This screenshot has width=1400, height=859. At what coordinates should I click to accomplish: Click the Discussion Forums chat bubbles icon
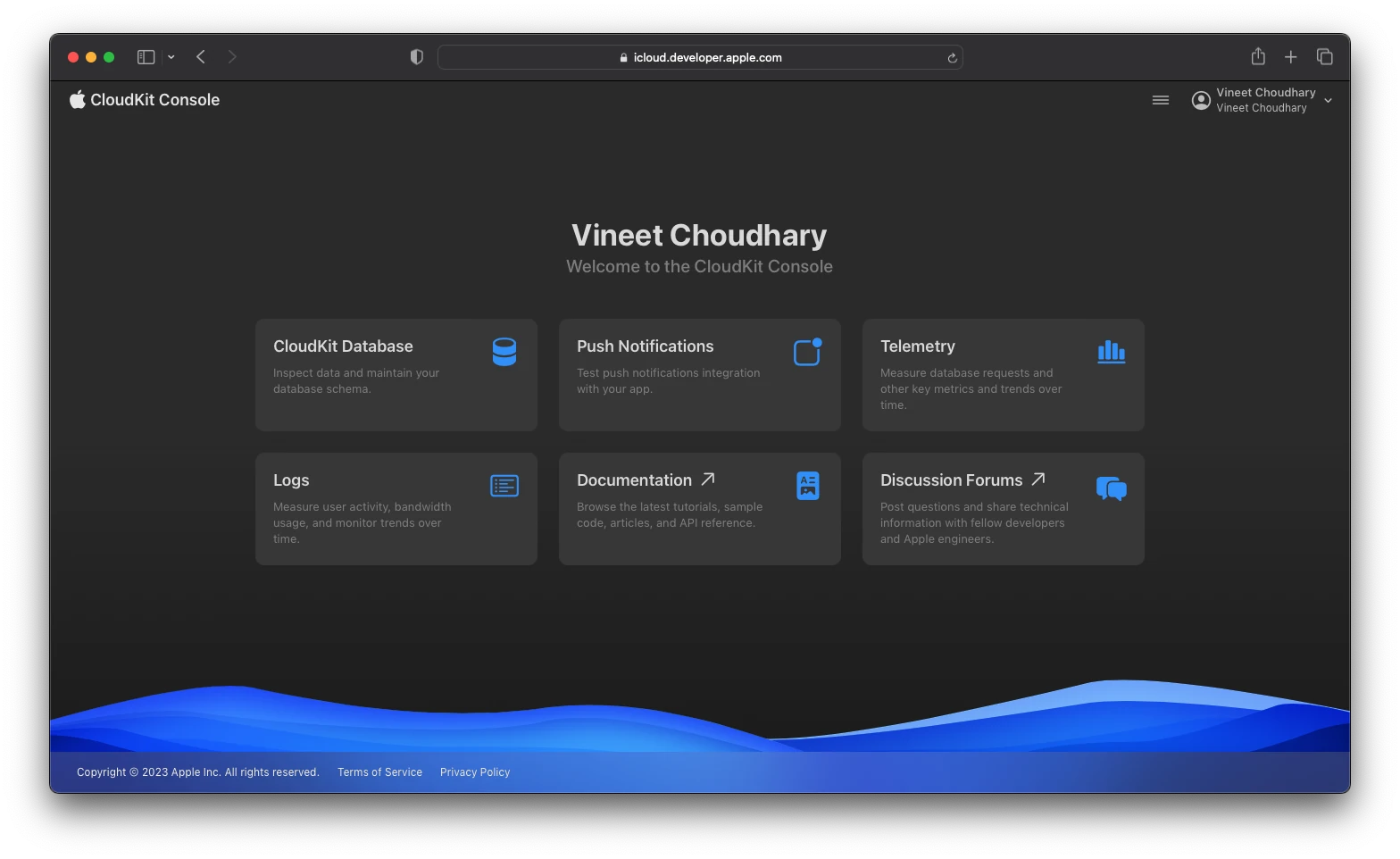click(1112, 488)
